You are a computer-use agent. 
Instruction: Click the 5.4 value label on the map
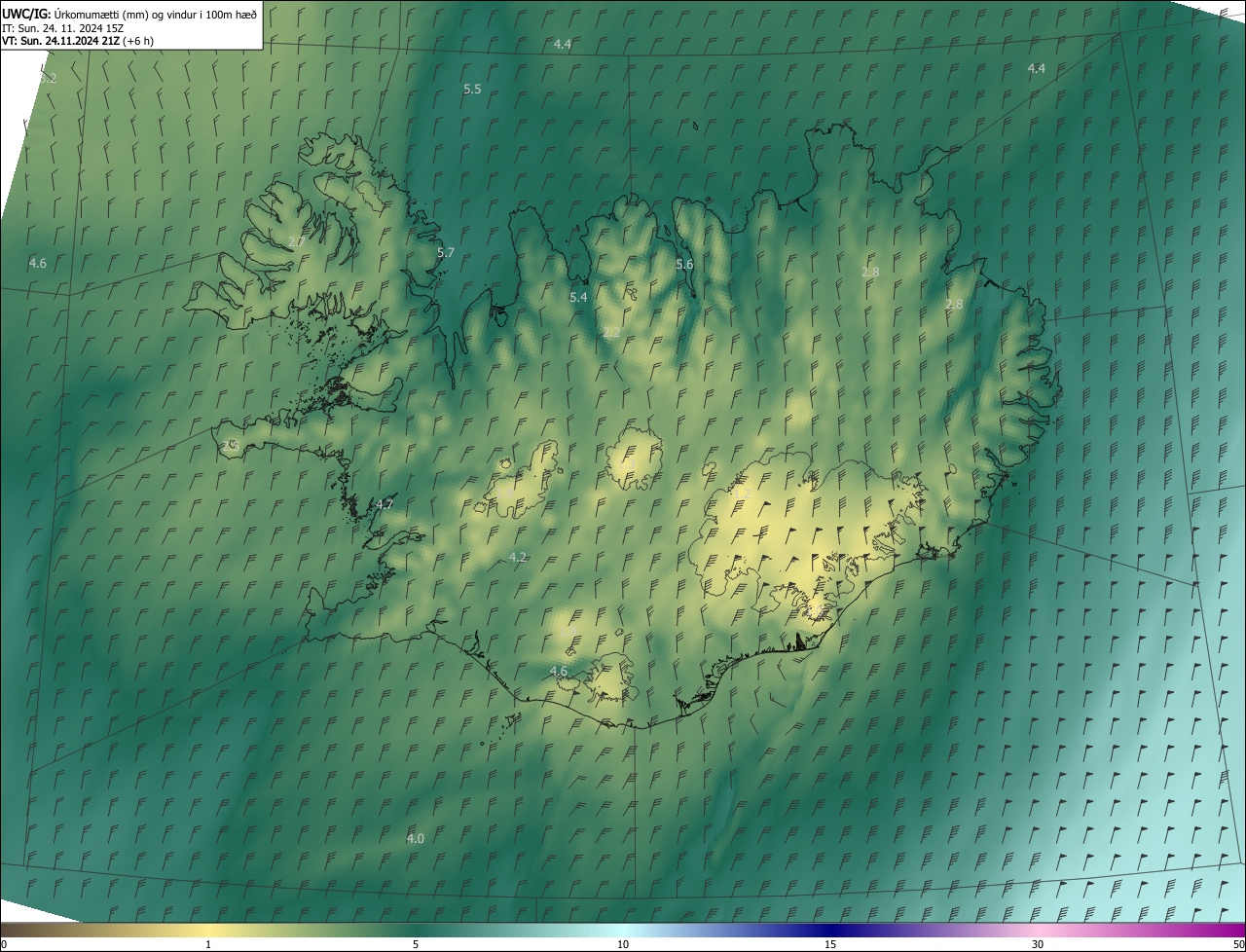(578, 297)
